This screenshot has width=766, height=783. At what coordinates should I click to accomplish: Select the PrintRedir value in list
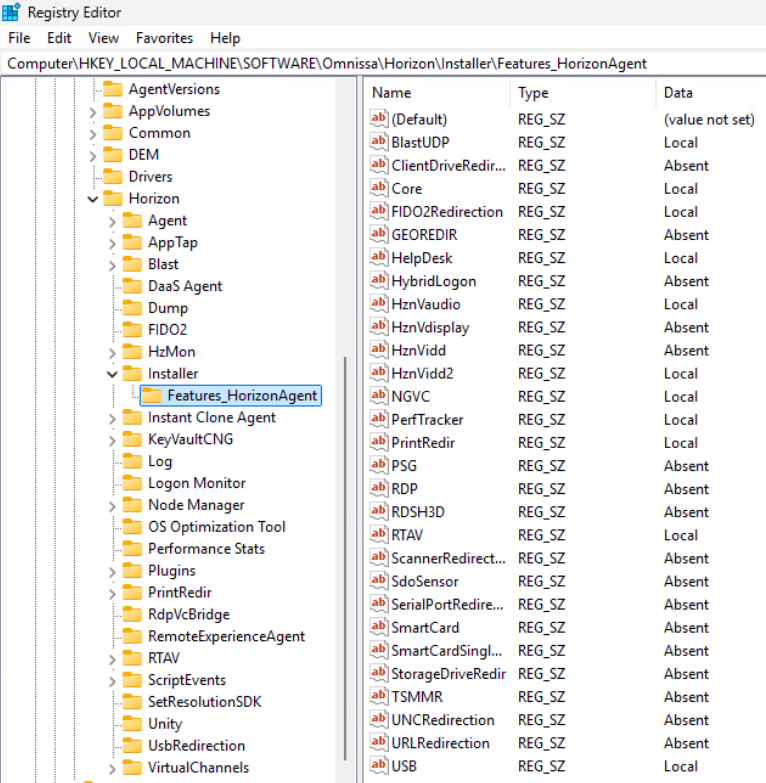(x=423, y=442)
